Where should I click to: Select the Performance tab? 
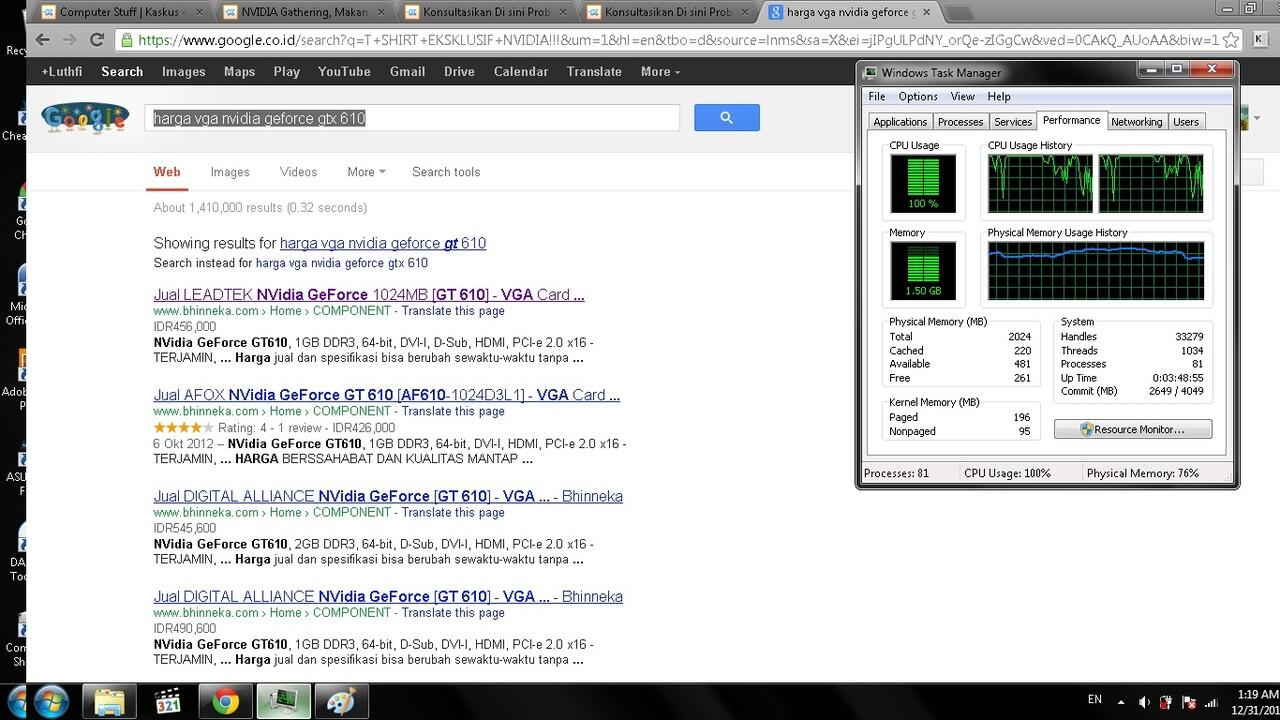coord(1072,120)
